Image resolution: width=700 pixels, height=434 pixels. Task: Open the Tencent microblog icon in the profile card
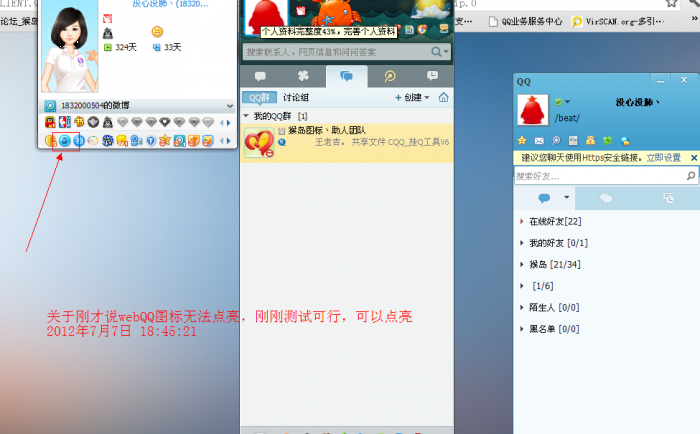(x=179, y=141)
